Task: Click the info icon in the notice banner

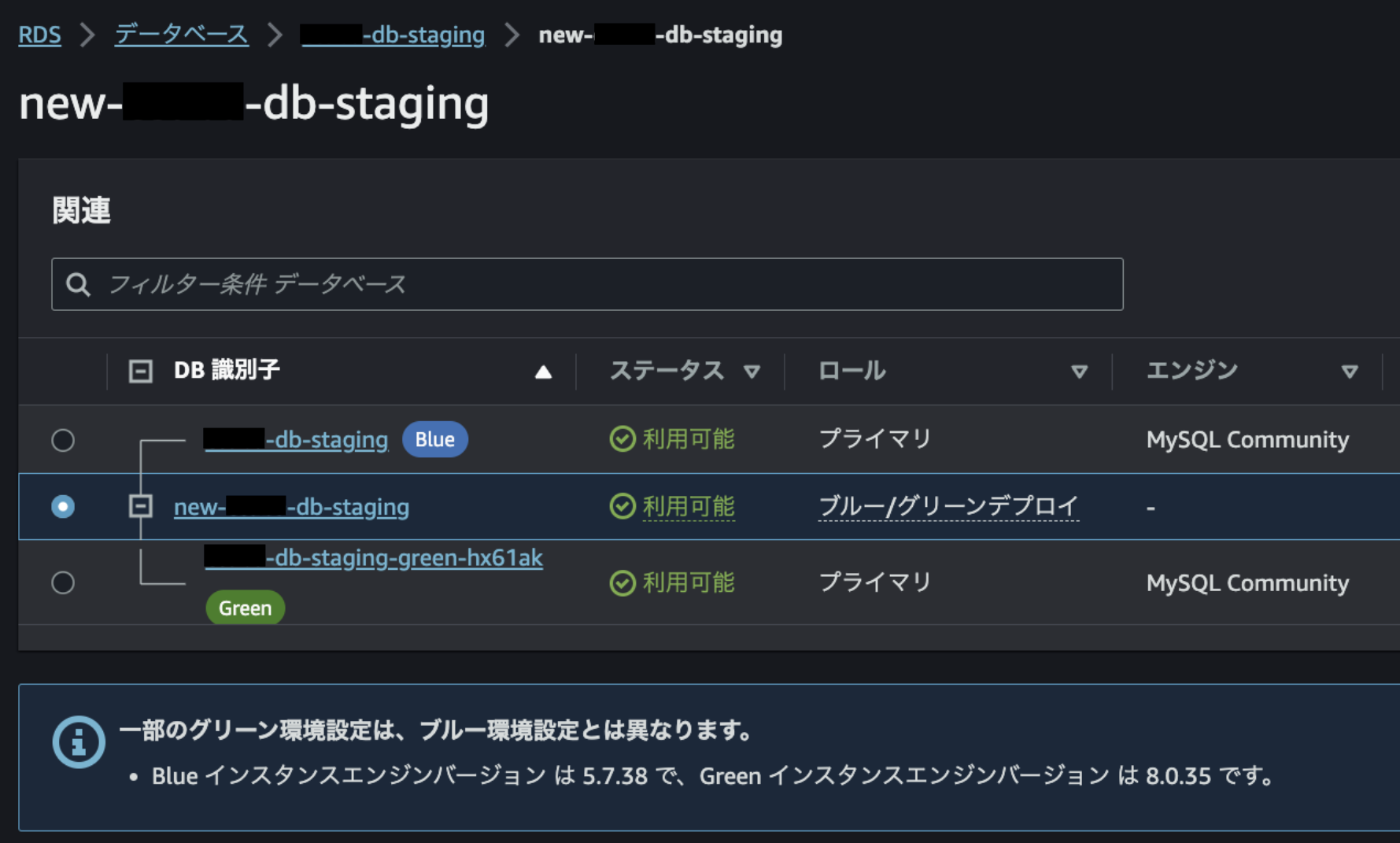Action: (79, 741)
